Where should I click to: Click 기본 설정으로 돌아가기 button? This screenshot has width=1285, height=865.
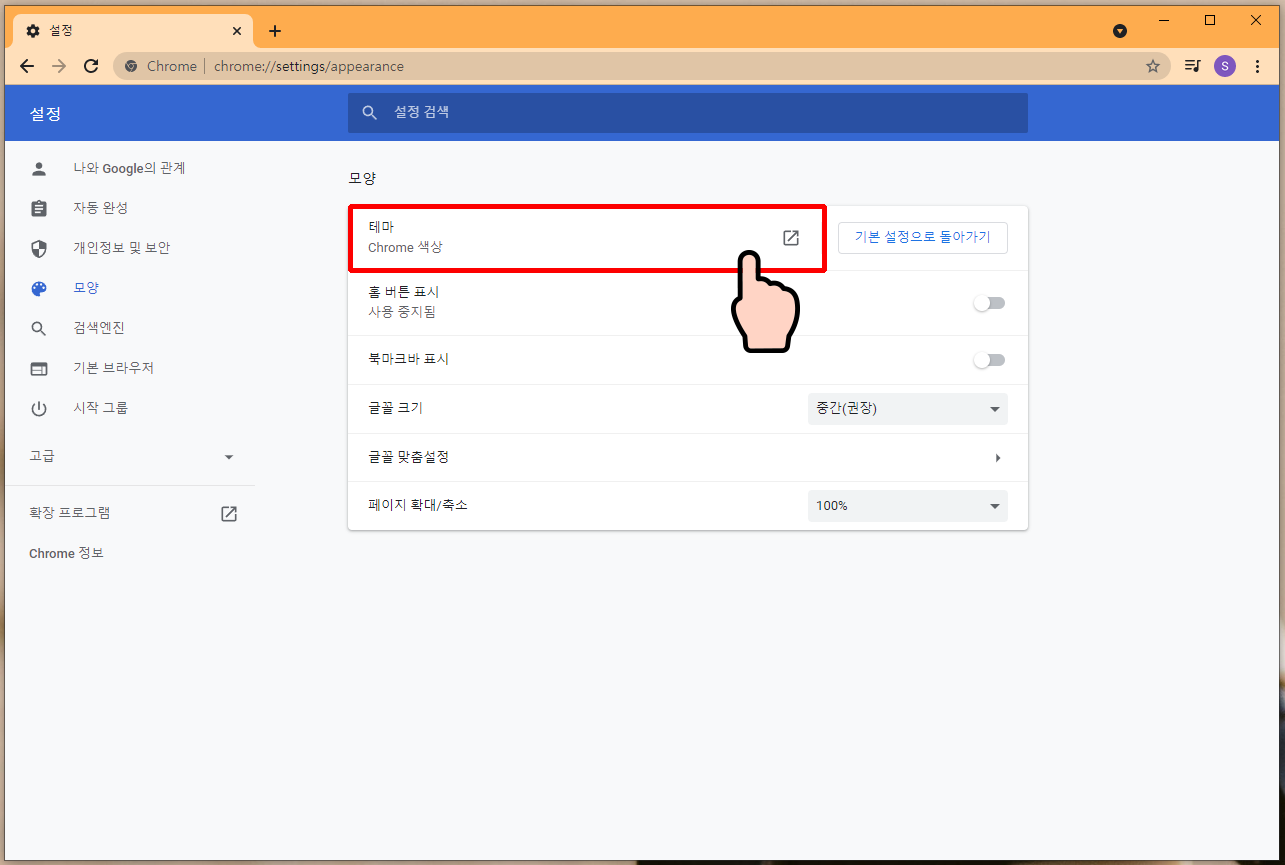[x=922, y=238]
